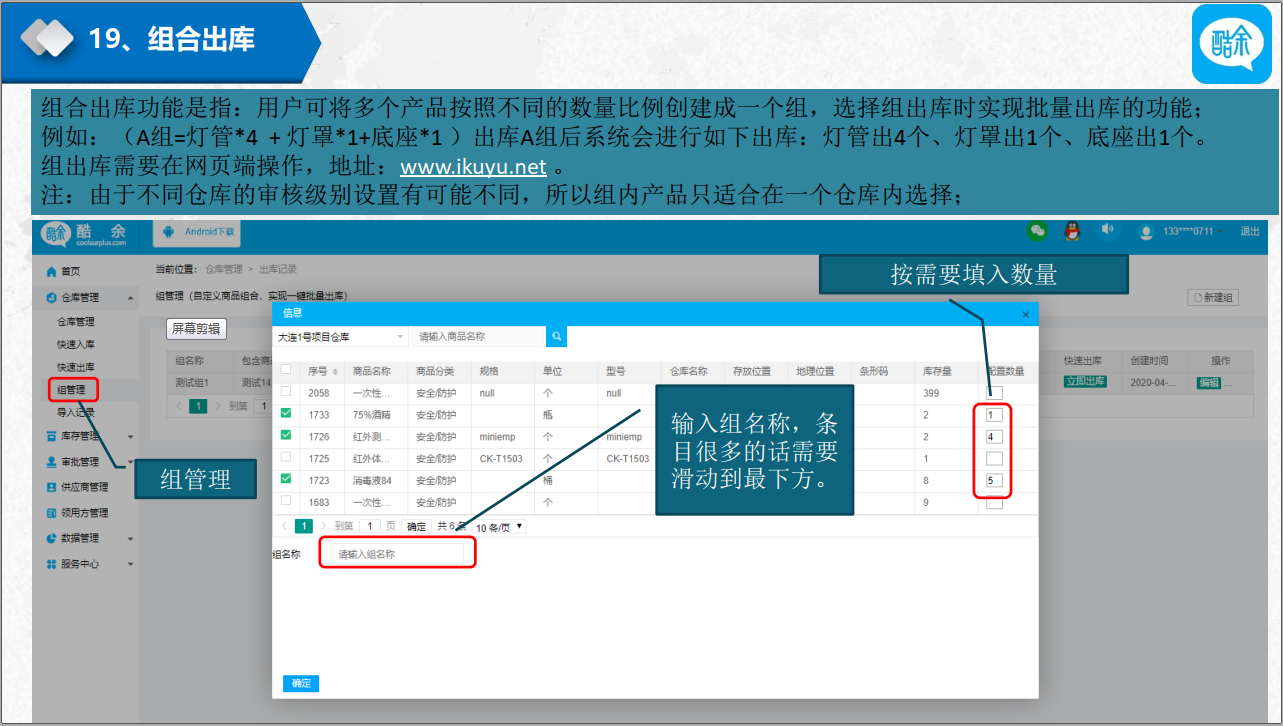Click the 配置数量 field for row 1723

994,480
